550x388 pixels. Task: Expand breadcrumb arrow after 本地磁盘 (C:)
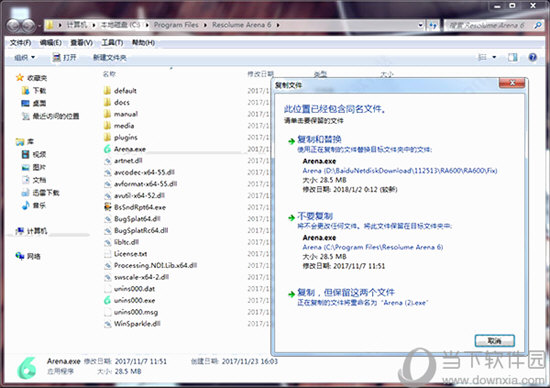tap(147, 25)
